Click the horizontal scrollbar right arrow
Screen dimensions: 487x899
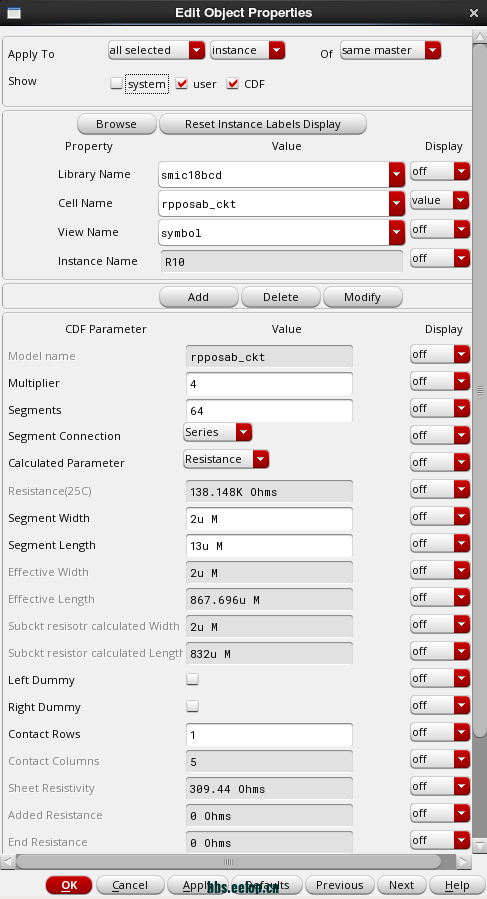(464, 862)
